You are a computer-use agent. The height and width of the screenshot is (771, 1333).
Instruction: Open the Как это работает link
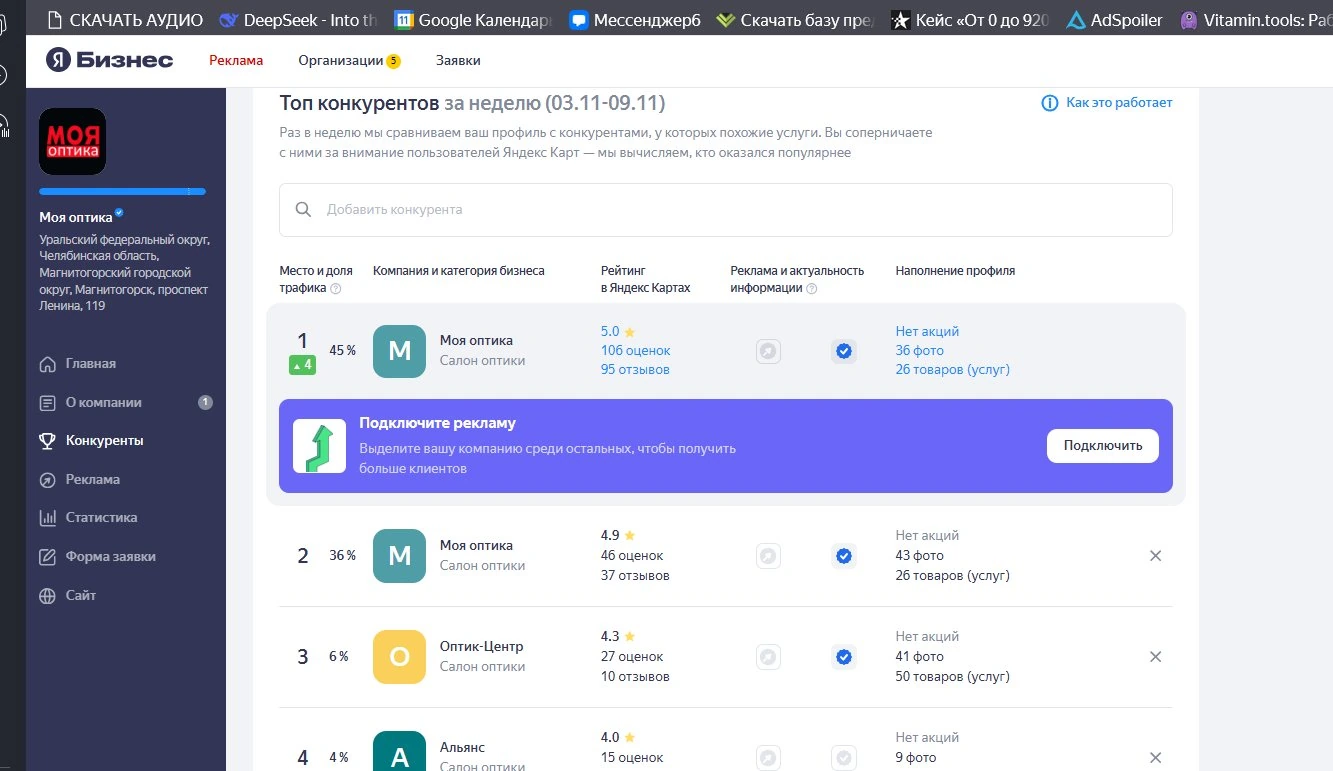(1119, 103)
